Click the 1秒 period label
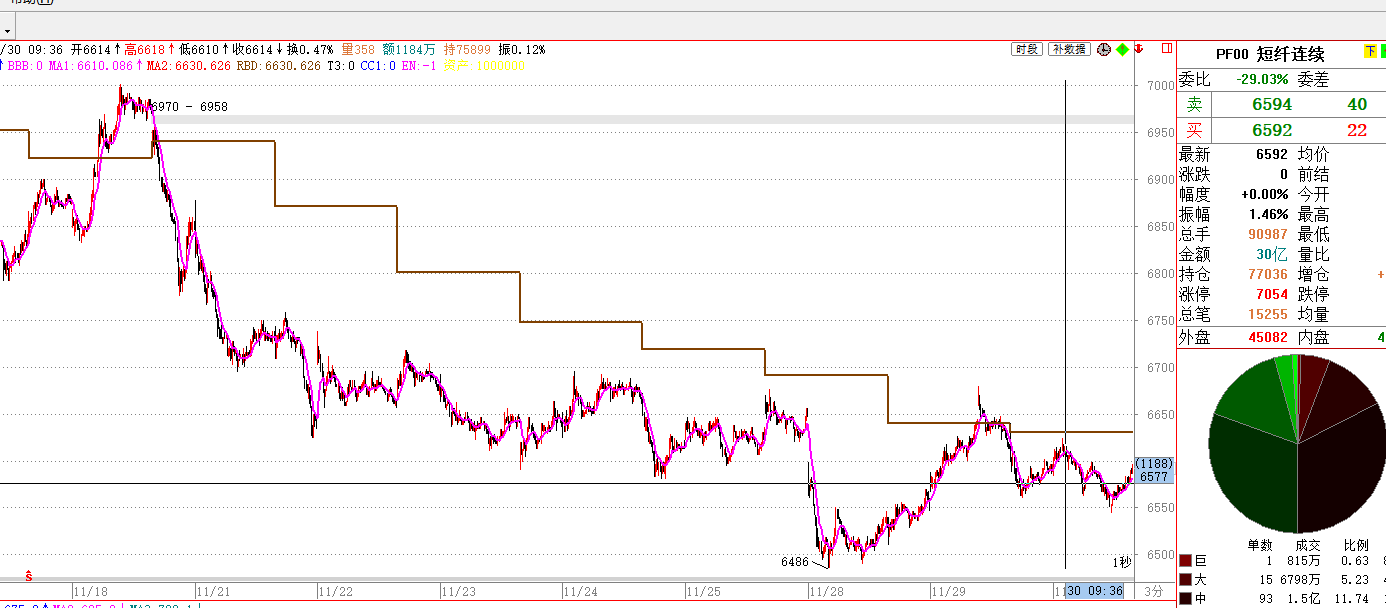Viewport: 1386px width, 608px height. click(1122, 562)
